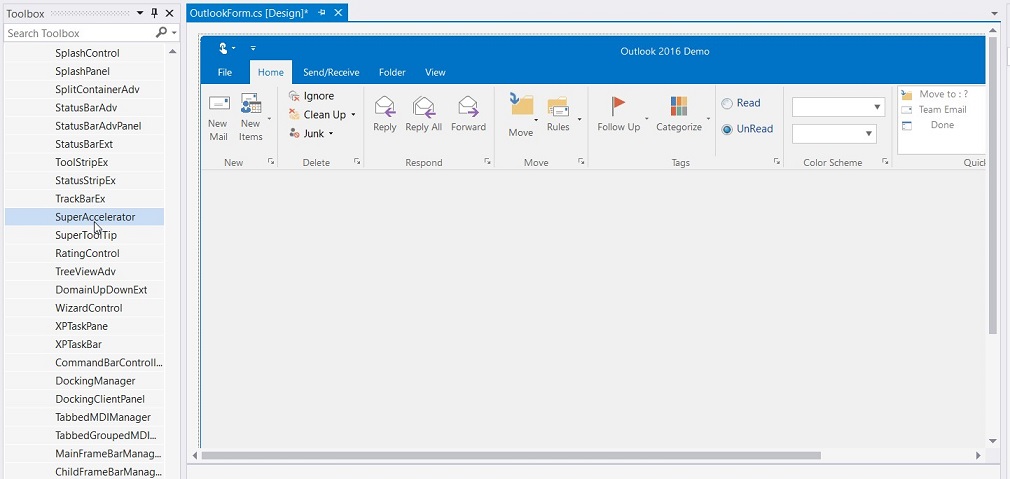Image resolution: width=1010 pixels, height=479 pixels.
Task: Select TreeViewAdv in the Toolbox
Action: point(84,272)
